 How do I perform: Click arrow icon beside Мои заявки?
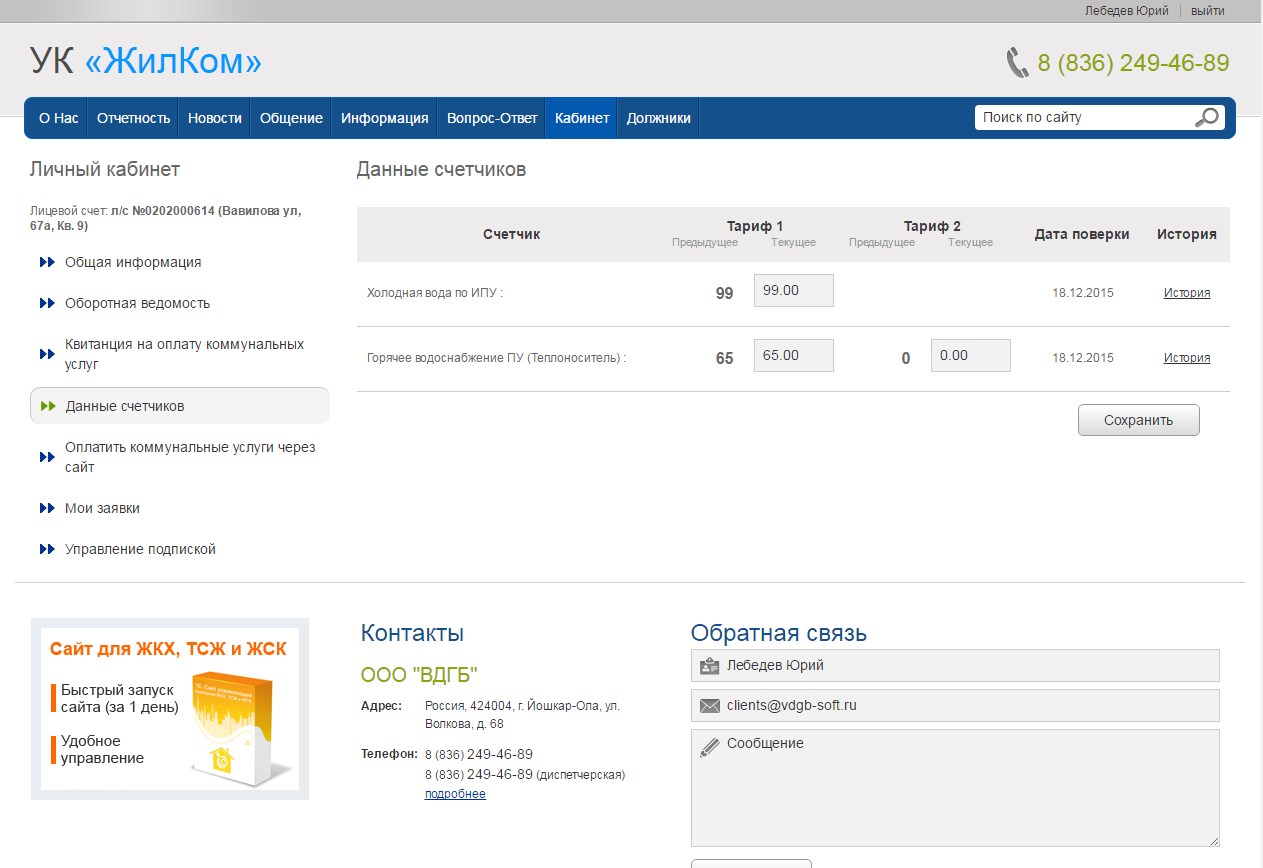click(x=47, y=508)
